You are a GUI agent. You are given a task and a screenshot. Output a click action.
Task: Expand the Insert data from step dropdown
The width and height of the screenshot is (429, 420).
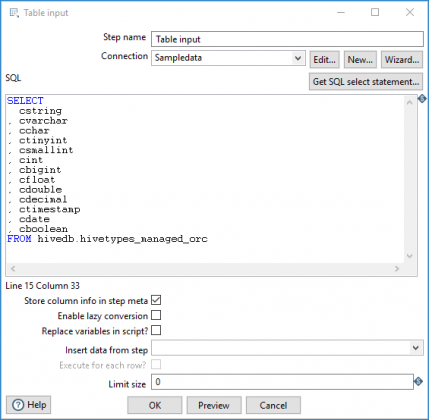coord(287,348)
